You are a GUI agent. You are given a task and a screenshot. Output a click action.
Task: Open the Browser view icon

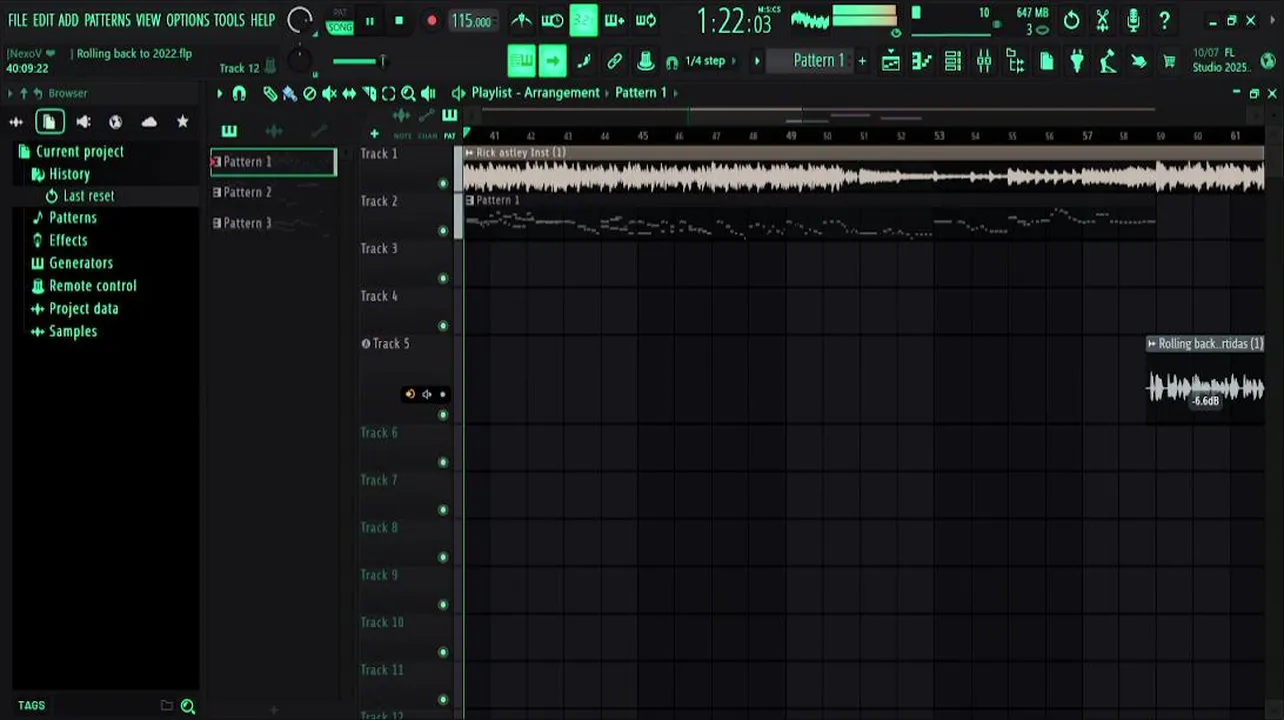click(x=1015, y=61)
